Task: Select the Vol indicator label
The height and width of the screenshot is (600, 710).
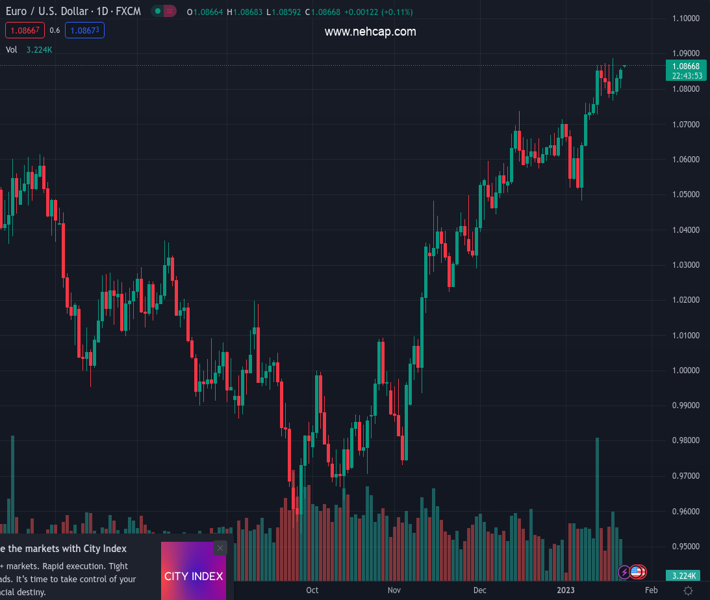Action: pos(11,49)
